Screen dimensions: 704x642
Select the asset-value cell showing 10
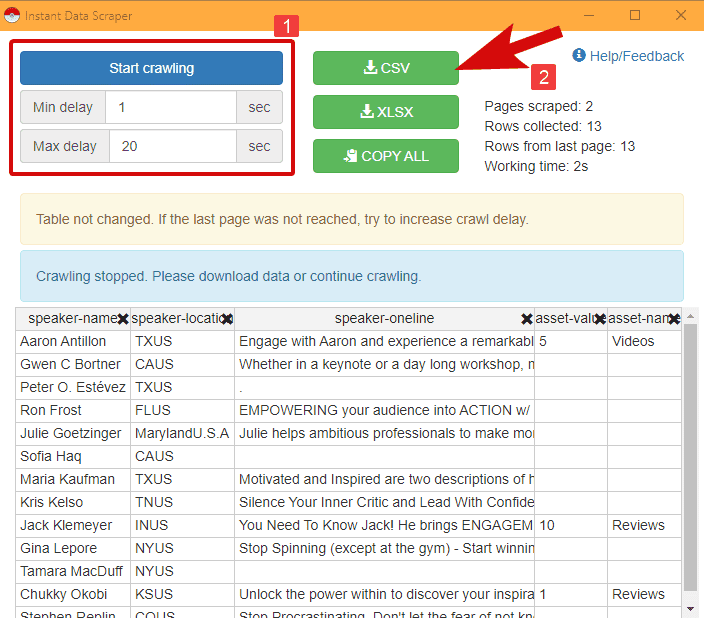coord(571,526)
